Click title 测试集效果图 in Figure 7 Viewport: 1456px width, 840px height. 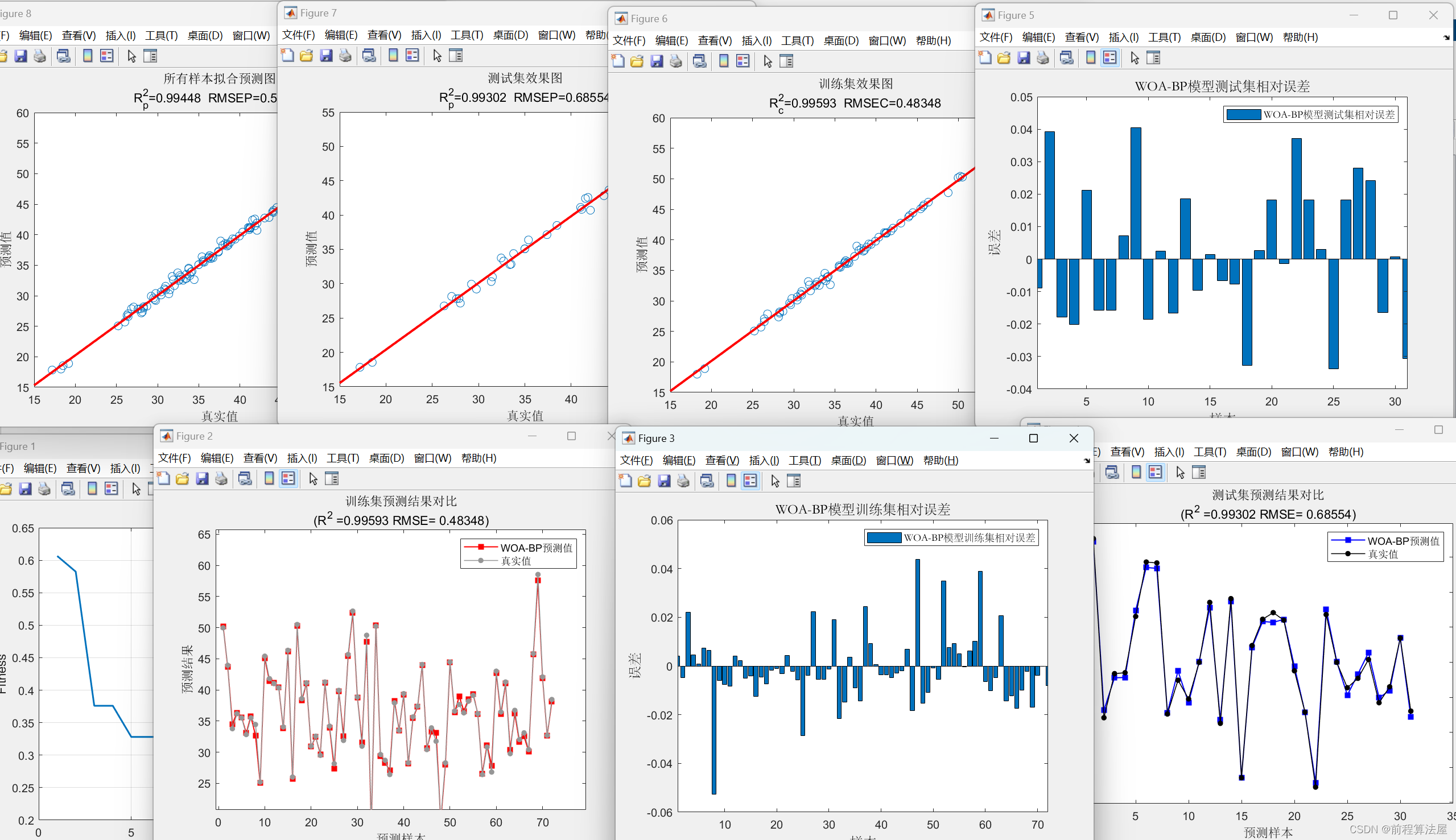[525, 78]
